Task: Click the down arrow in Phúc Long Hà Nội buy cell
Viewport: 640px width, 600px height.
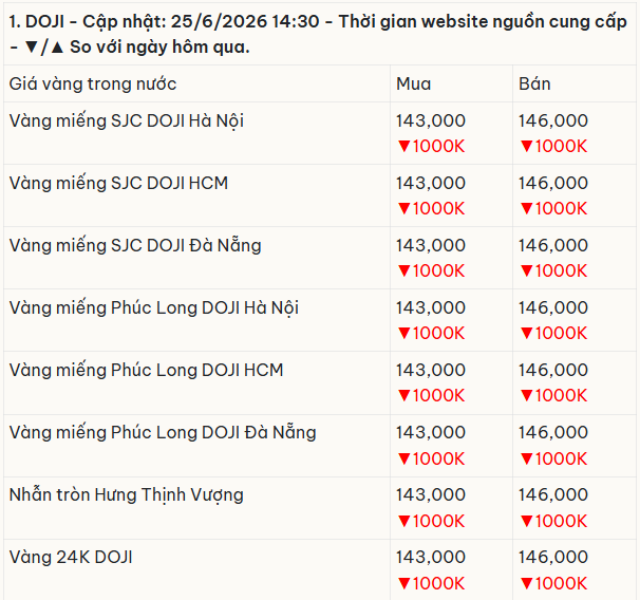Action: coord(404,333)
